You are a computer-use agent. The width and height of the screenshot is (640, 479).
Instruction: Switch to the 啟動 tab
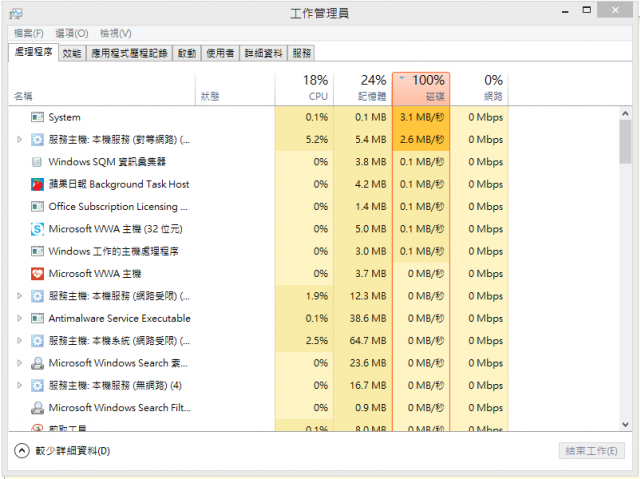coord(187,53)
